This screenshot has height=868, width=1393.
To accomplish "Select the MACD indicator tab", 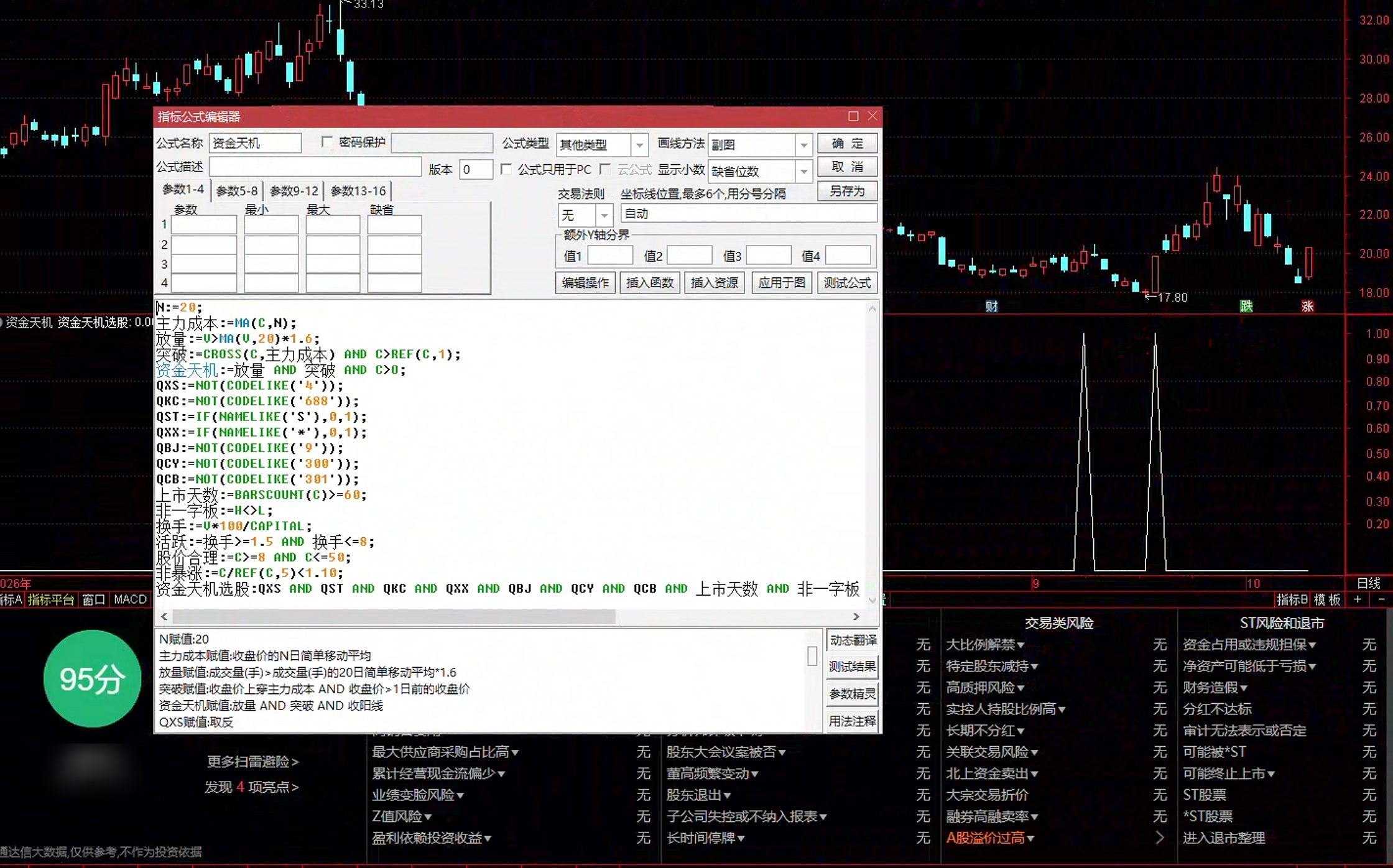I will tap(131, 599).
